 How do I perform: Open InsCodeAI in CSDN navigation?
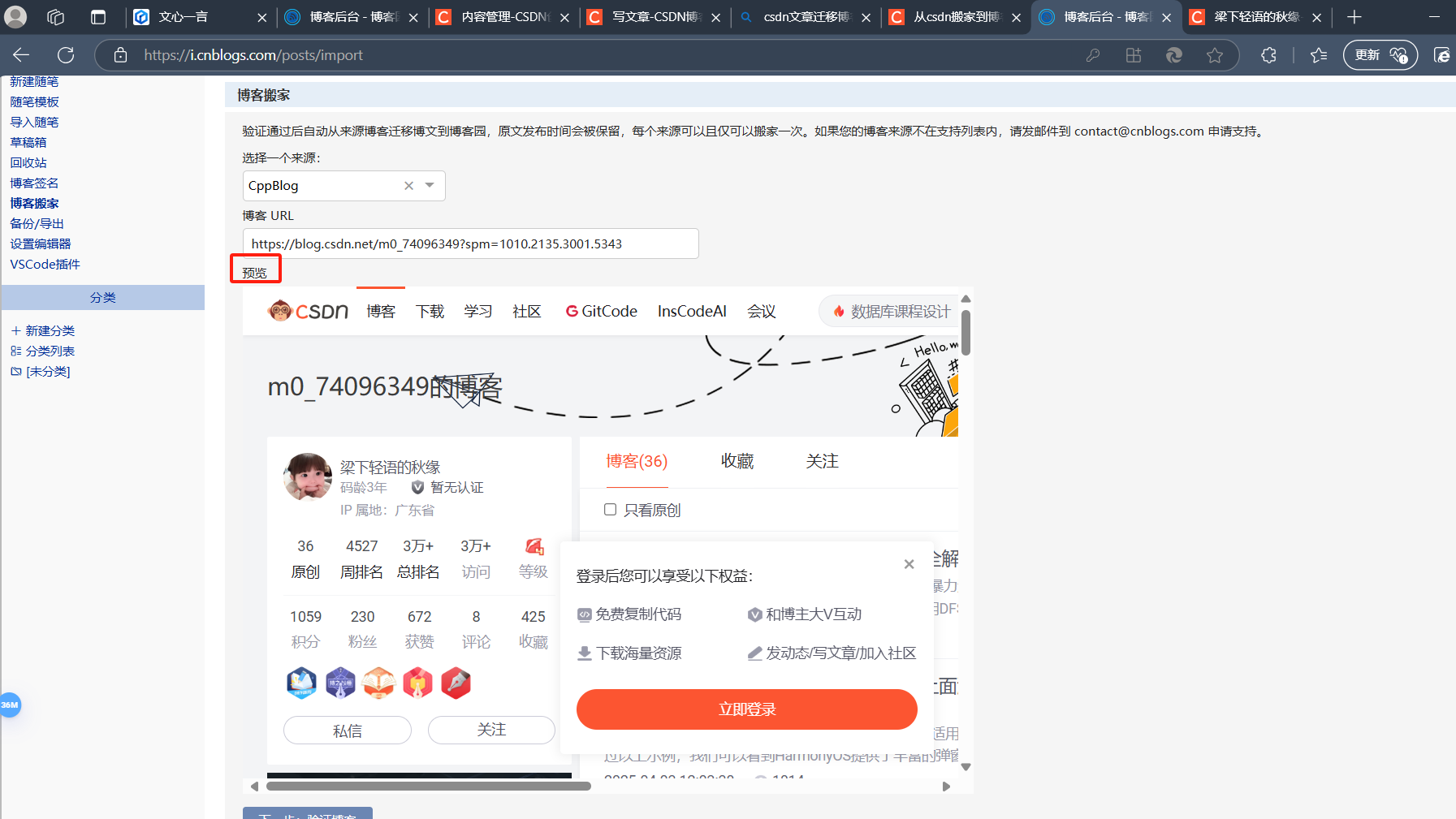click(692, 311)
